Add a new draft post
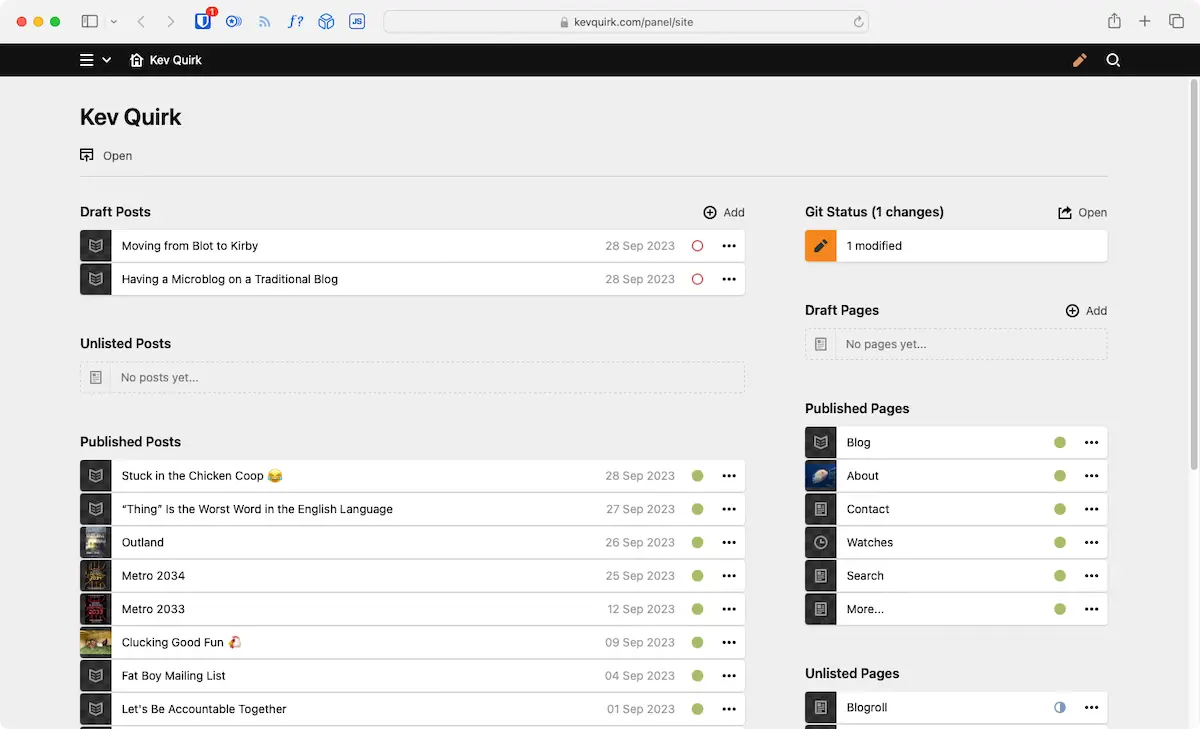Viewport: 1200px width, 729px height. [724, 212]
